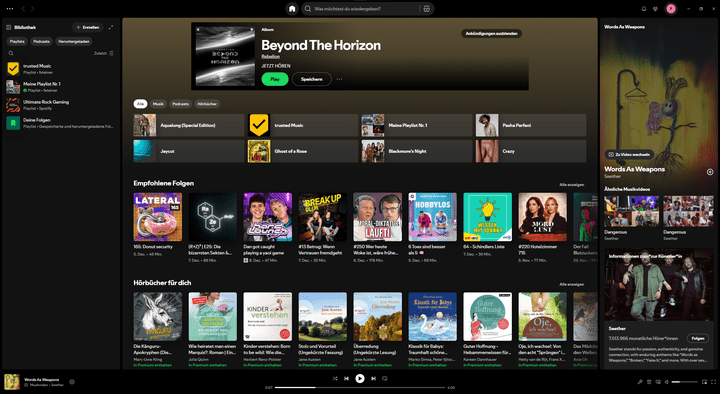Add Words As Weapons to library in player bar

(72, 382)
